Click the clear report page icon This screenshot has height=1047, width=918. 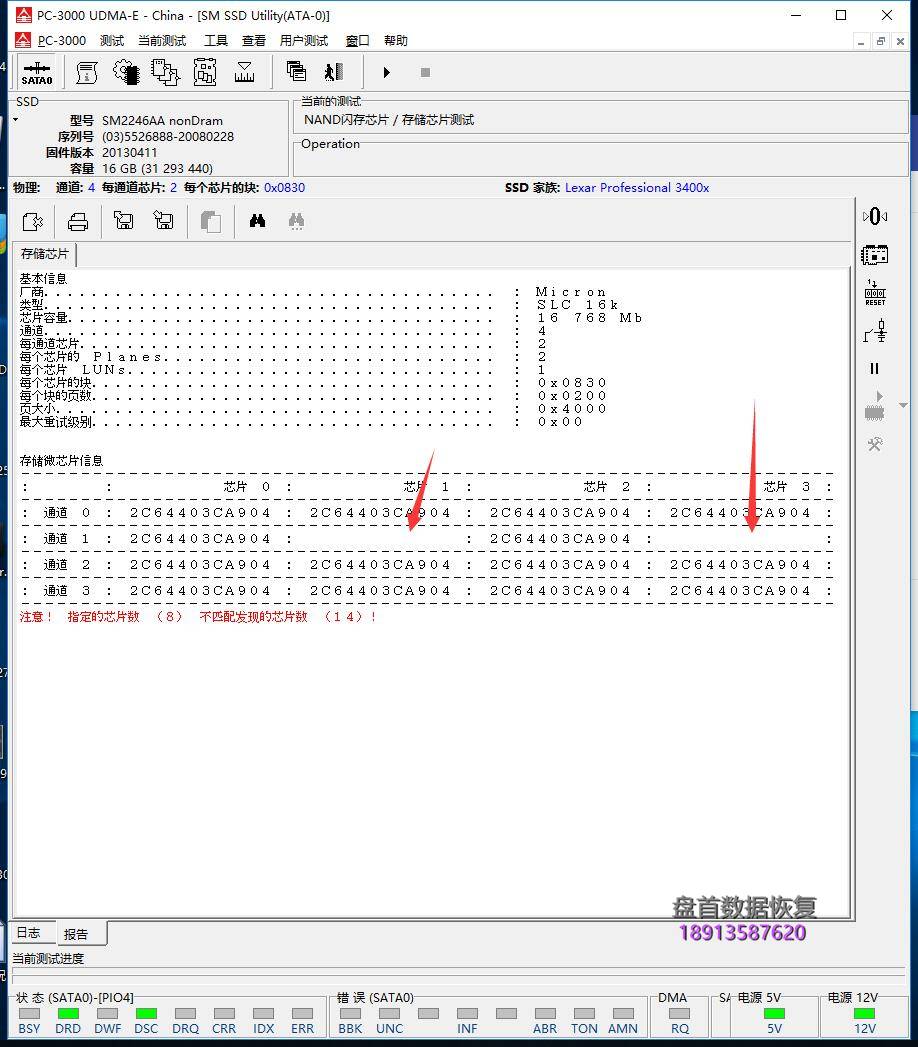click(32, 221)
